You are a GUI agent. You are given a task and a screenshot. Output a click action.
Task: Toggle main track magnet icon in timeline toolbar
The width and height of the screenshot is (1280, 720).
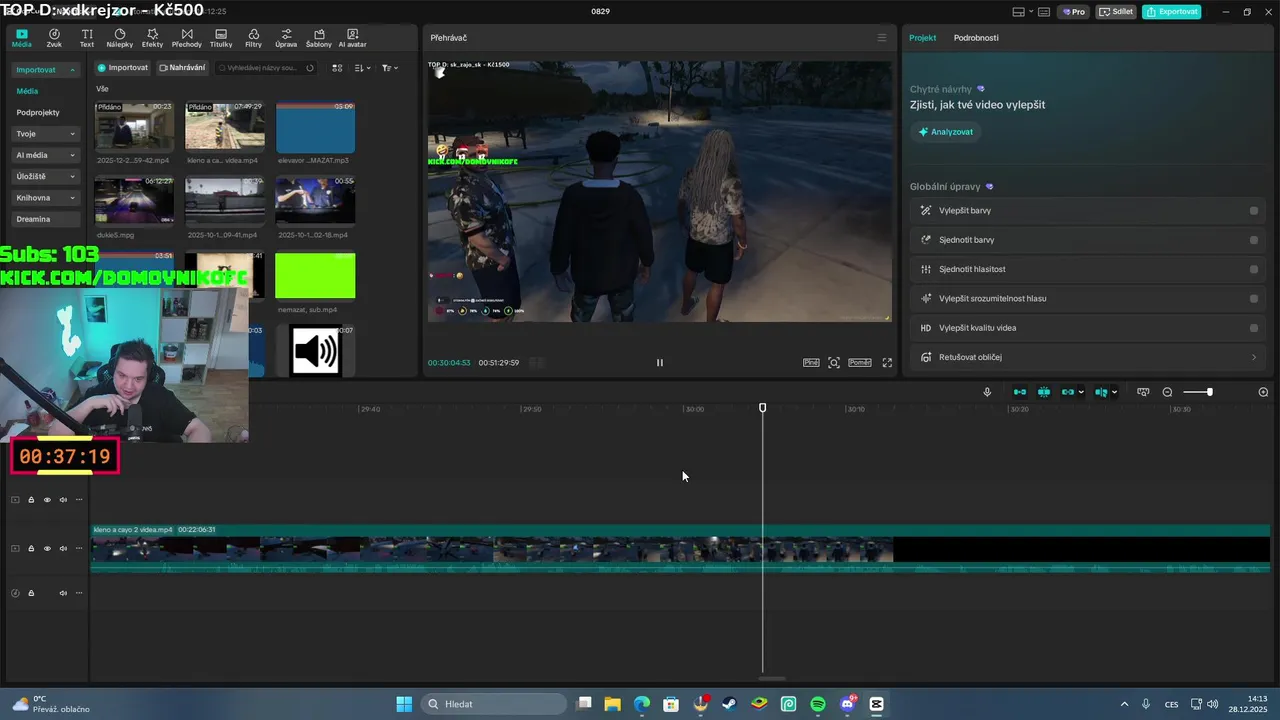tap(1020, 392)
